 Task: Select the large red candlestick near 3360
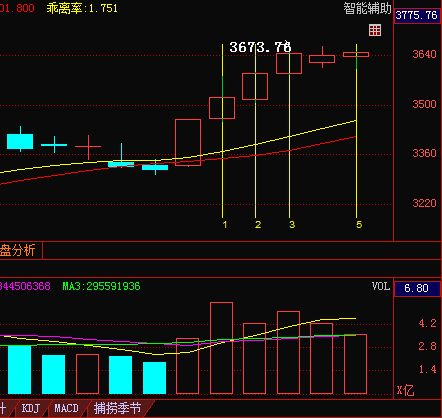(x=188, y=142)
